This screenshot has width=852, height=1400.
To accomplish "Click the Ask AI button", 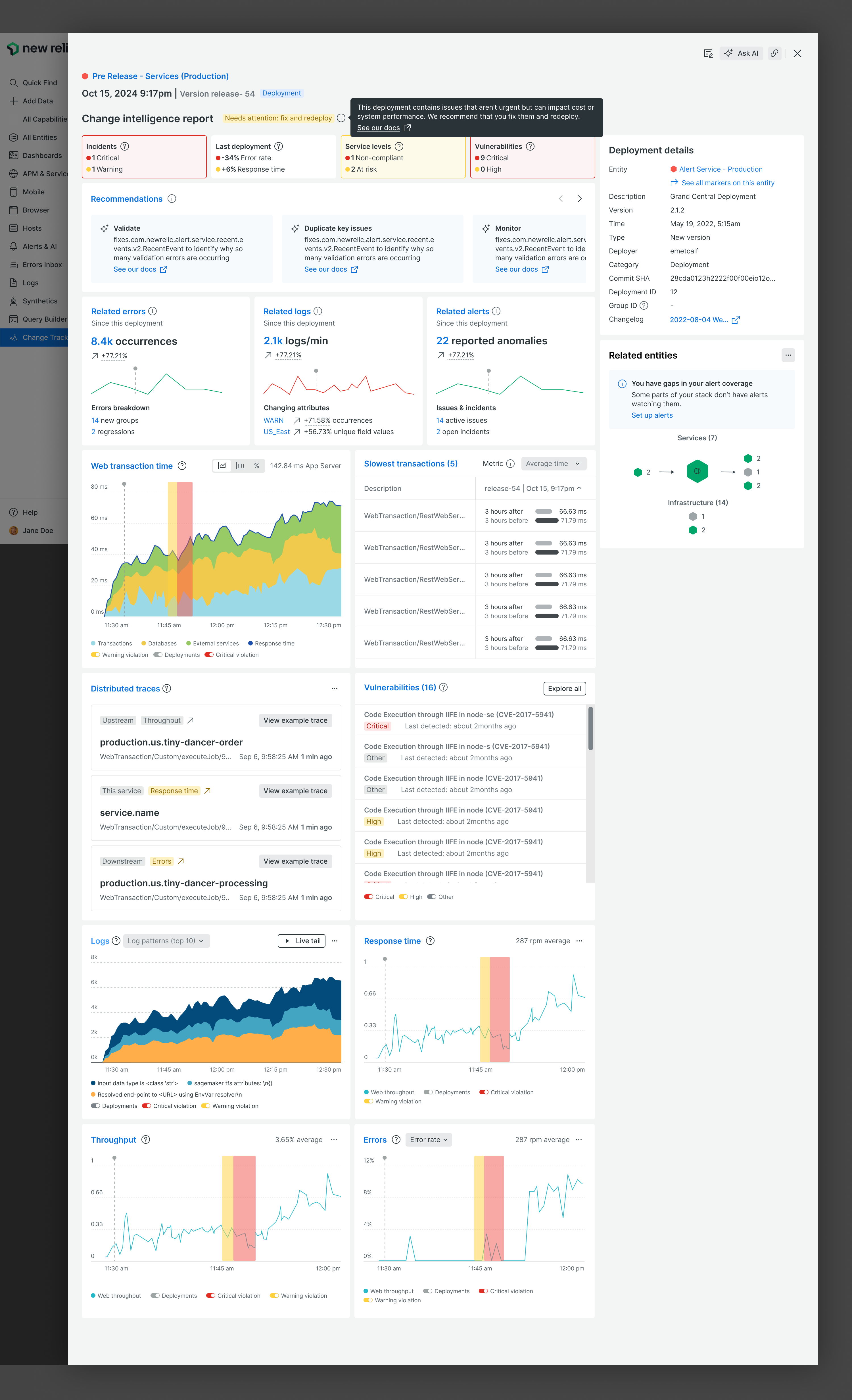I will tap(741, 53).
